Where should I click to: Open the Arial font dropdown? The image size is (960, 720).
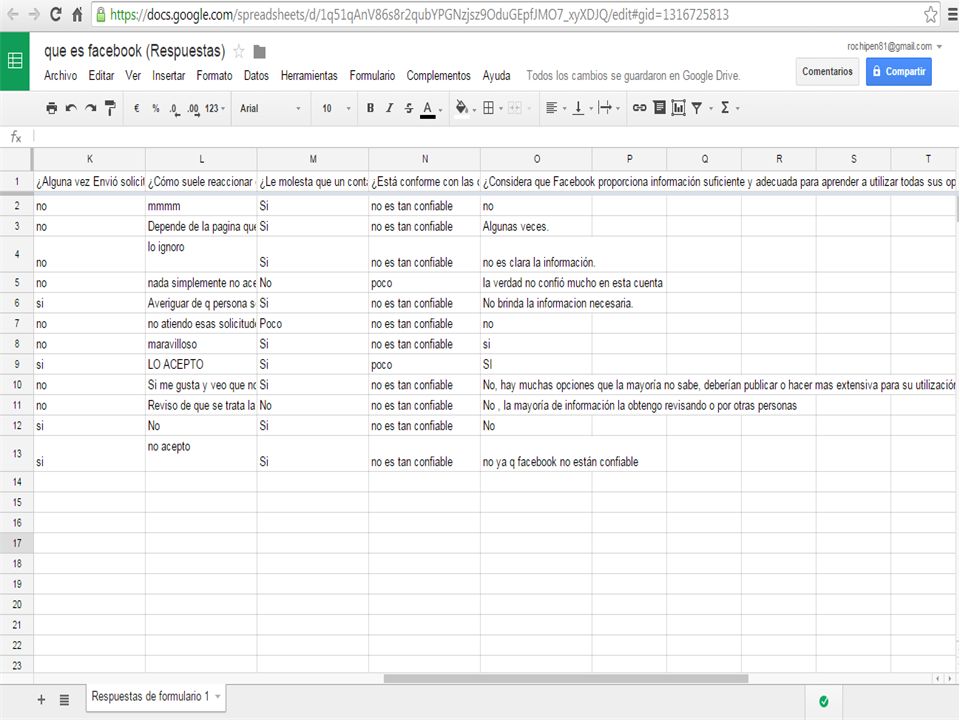[270, 108]
